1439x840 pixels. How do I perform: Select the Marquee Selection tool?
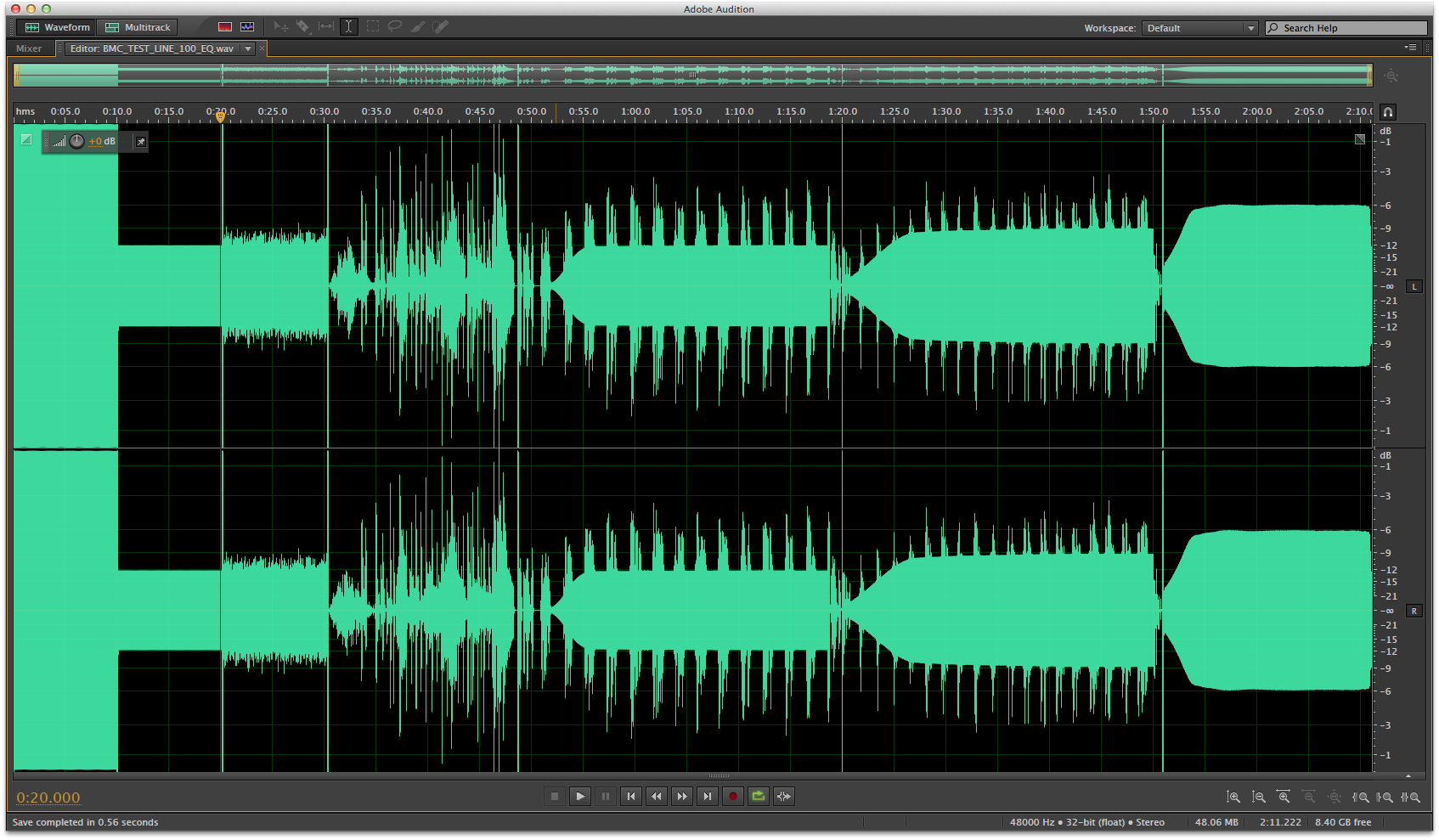coord(373,27)
